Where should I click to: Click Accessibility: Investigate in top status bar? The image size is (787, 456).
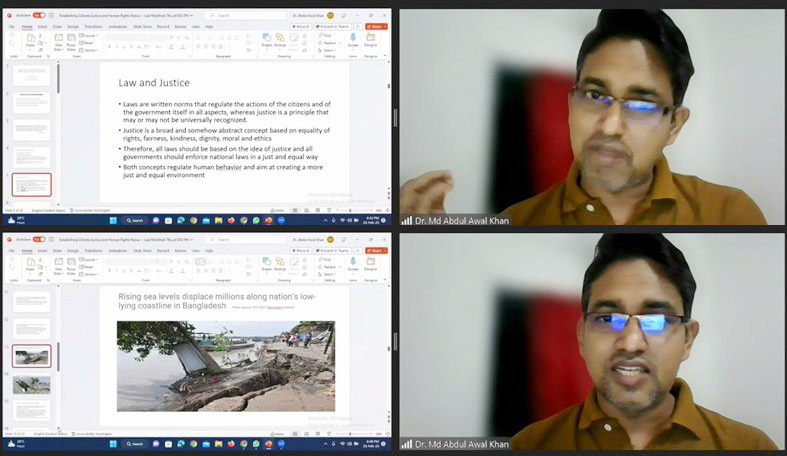pos(91,210)
